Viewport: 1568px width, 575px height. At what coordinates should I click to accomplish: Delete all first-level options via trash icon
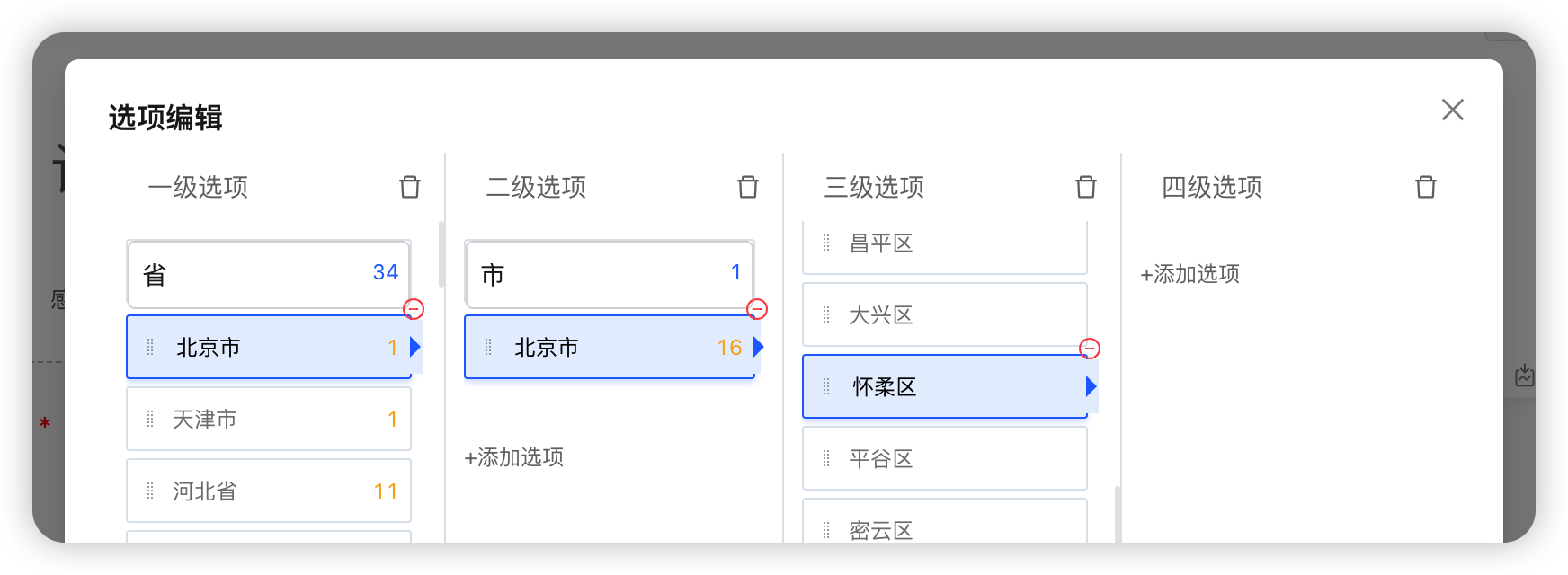[x=410, y=187]
